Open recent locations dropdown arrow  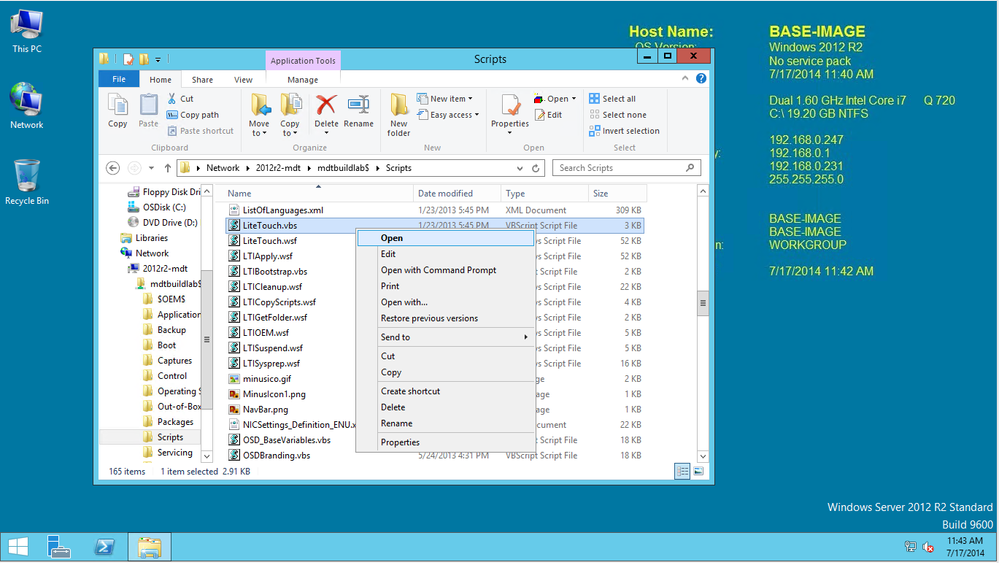coord(151,168)
